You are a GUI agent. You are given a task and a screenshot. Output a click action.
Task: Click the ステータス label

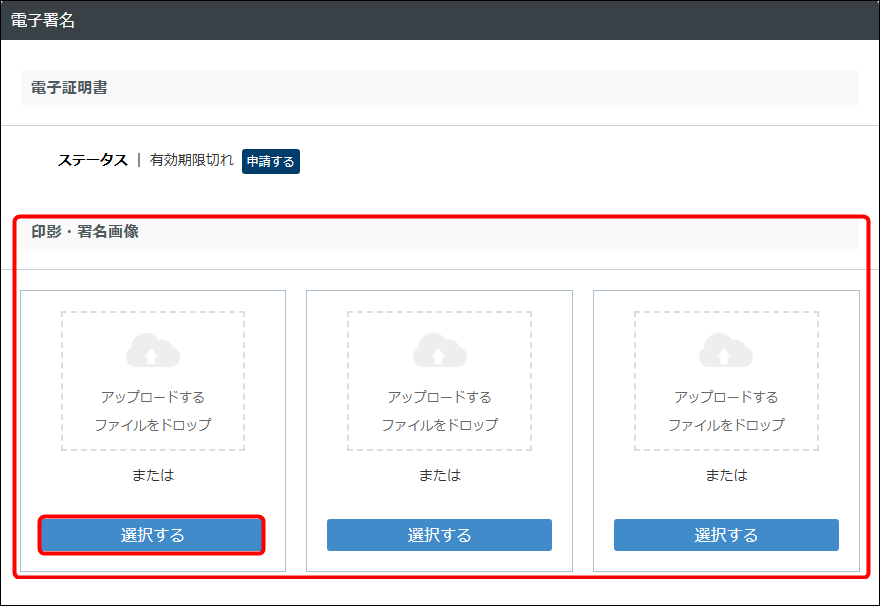pyautogui.click(x=92, y=160)
